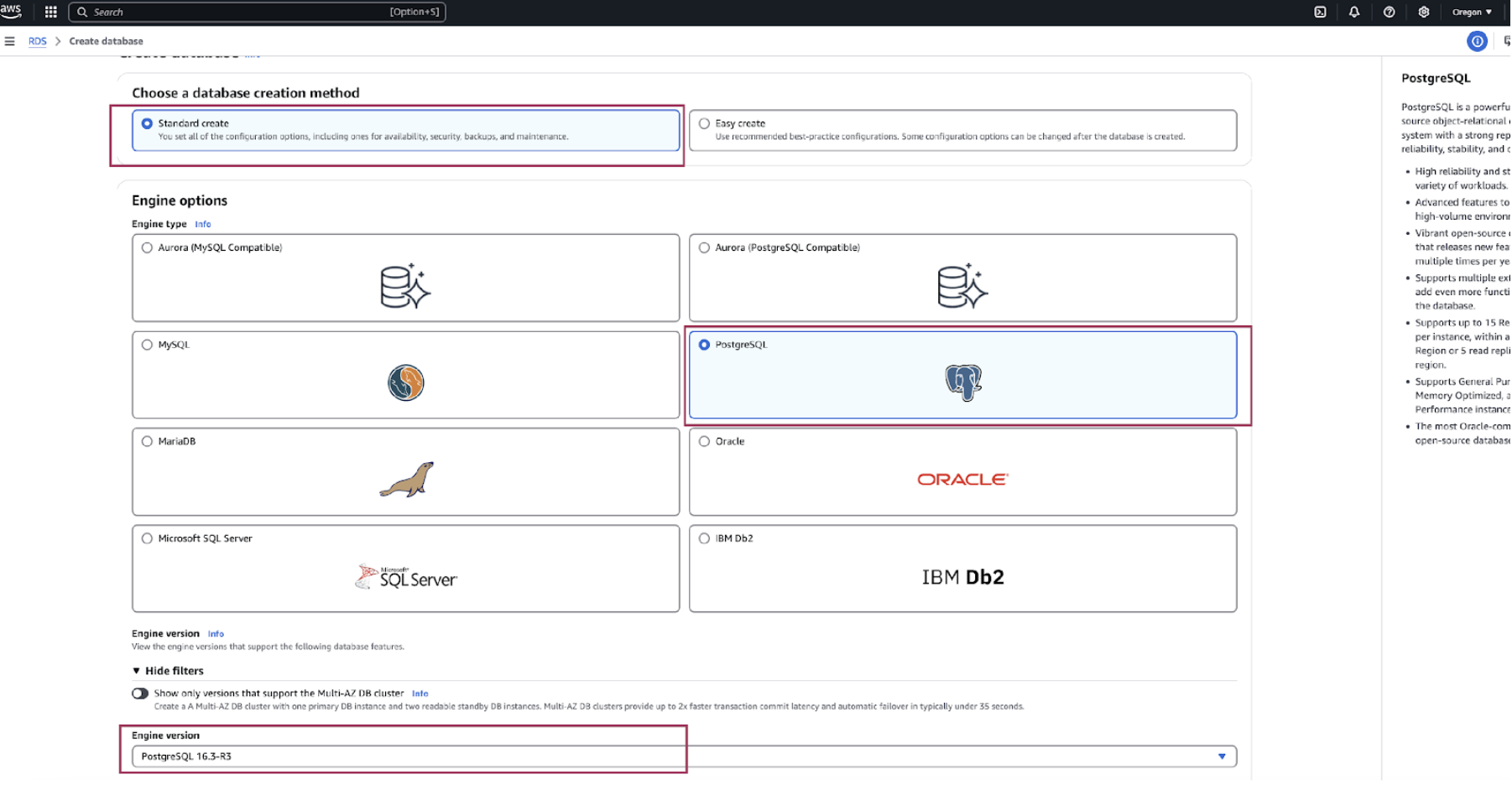Click the MySQL dolphin logo
Screen dimensions: 1512x785
406,382
